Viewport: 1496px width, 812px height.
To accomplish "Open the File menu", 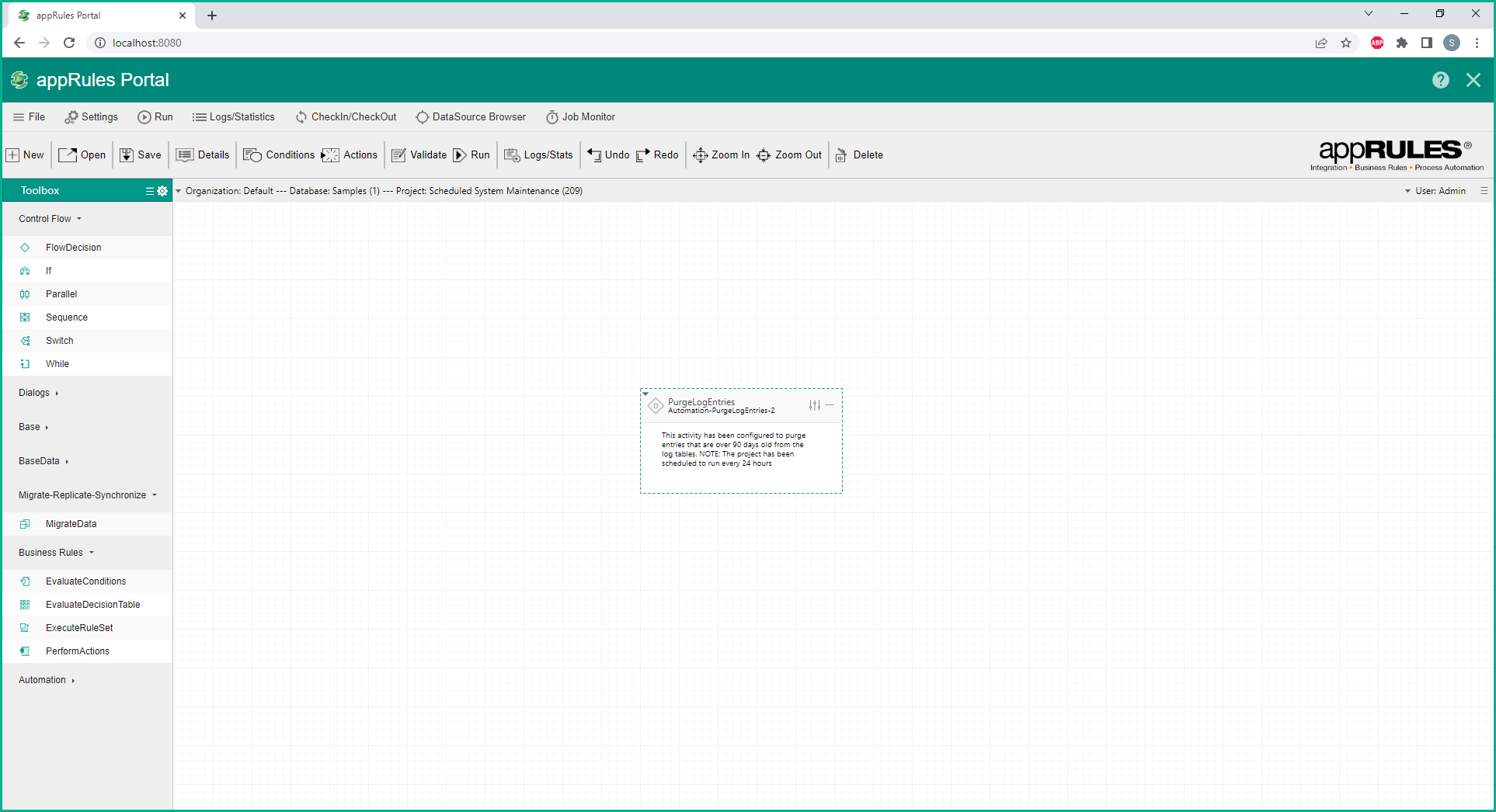I will pyautogui.click(x=29, y=117).
